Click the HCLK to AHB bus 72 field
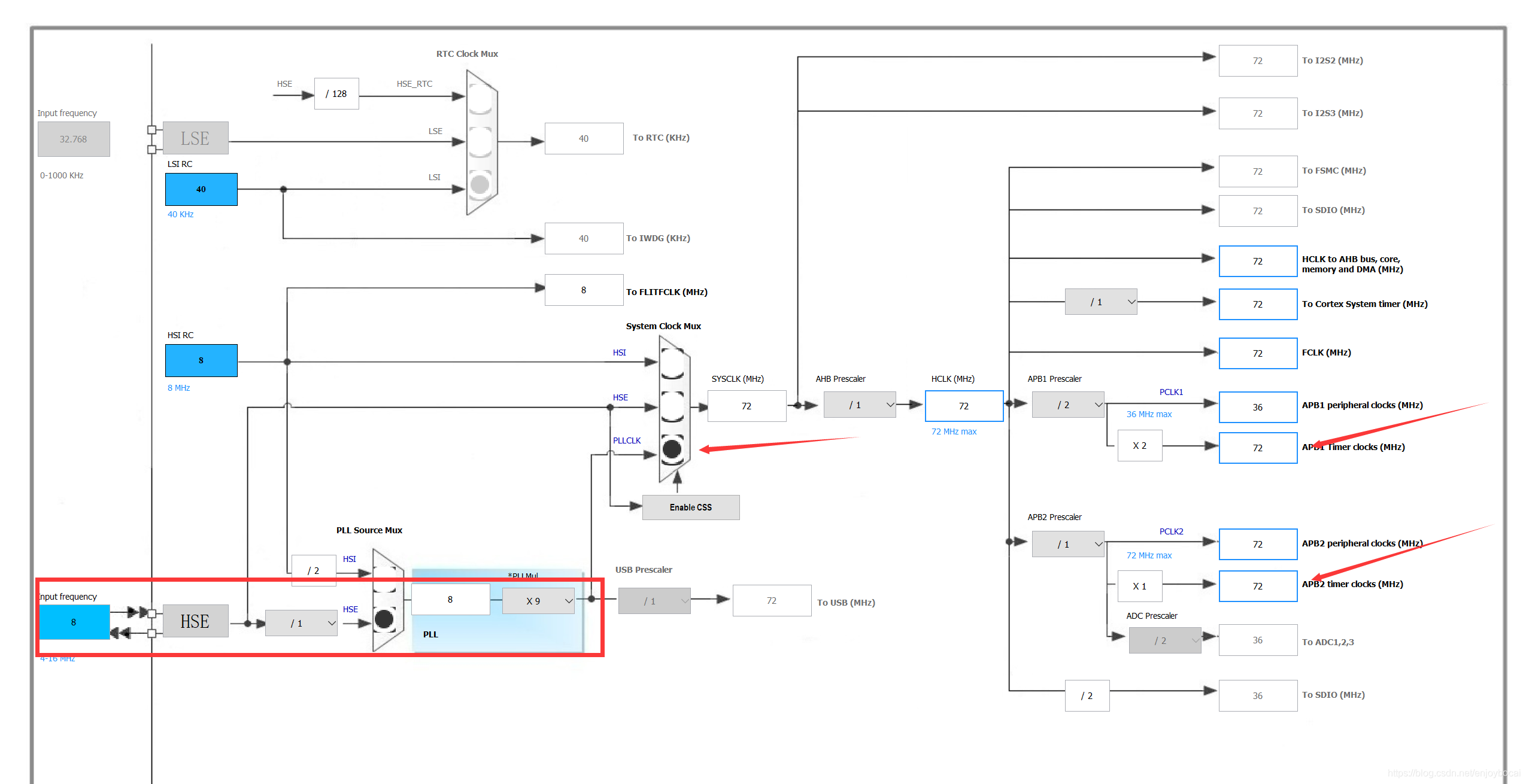This screenshot has height=784, width=1526. coord(1258,262)
